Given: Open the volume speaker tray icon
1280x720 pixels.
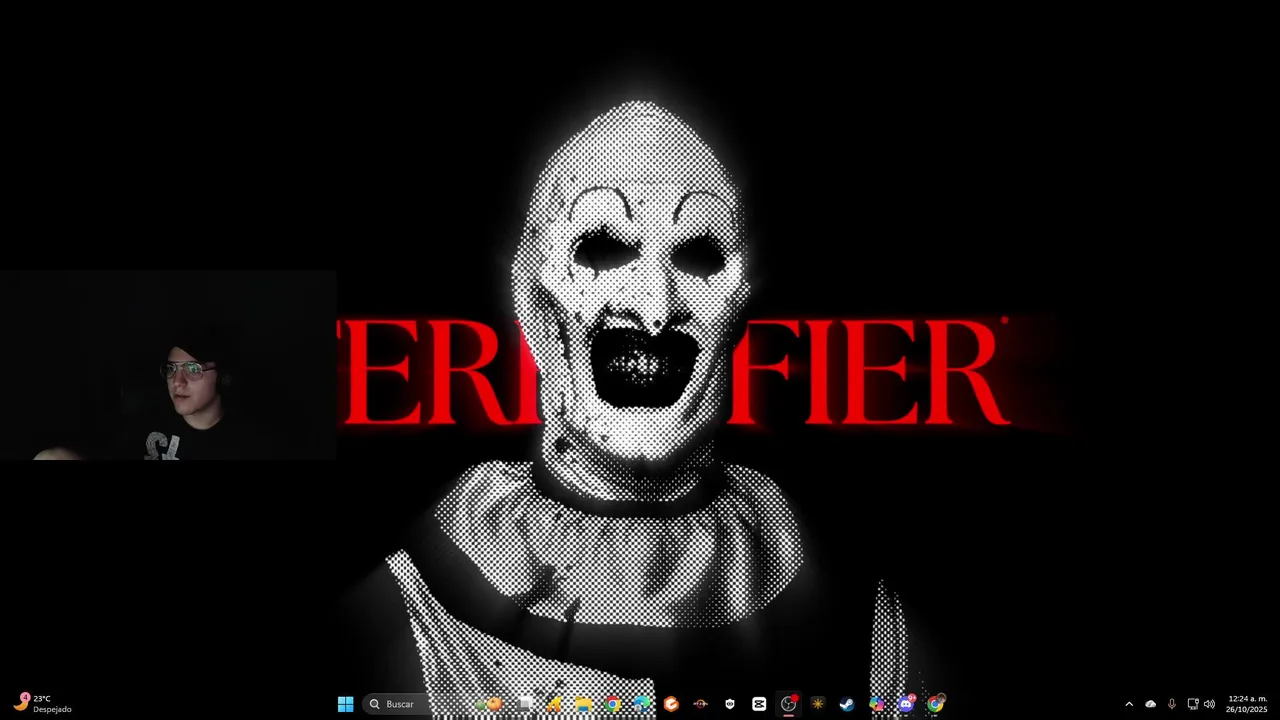Looking at the screenshot, I should tap(1209, 704).
